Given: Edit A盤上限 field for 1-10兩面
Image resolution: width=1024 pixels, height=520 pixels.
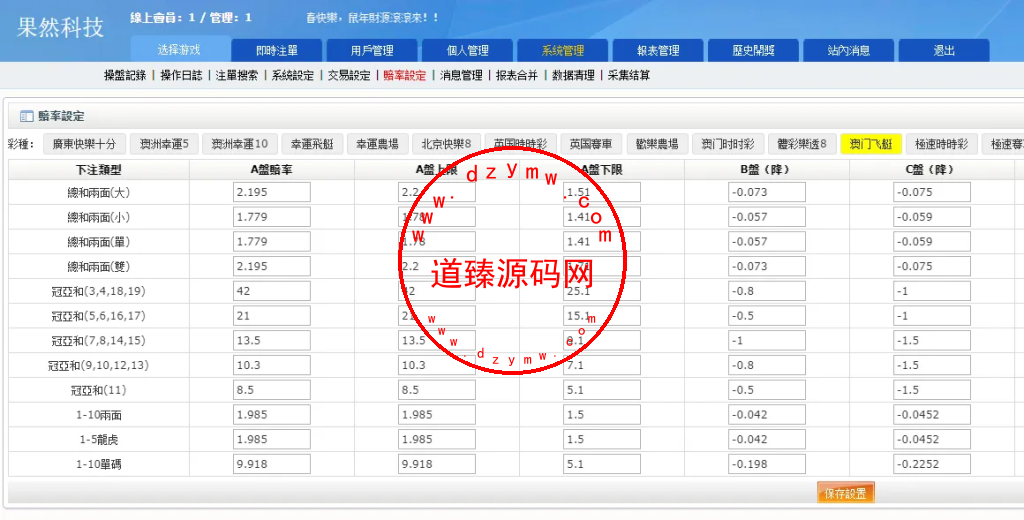Looking at the screenshot, I should pos(437,415).
